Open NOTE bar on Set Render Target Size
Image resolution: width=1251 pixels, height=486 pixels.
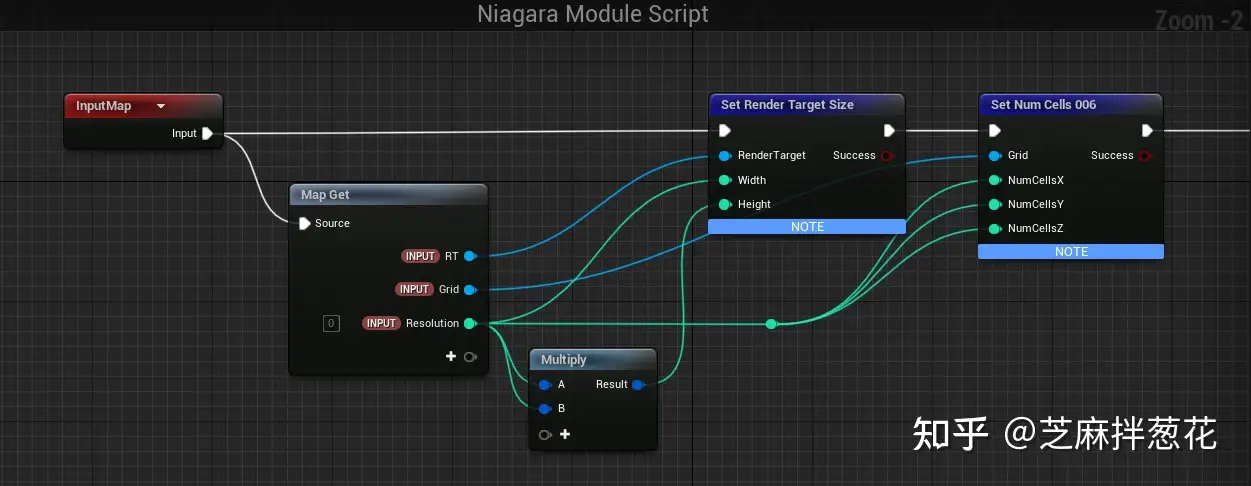click(807, 227)
